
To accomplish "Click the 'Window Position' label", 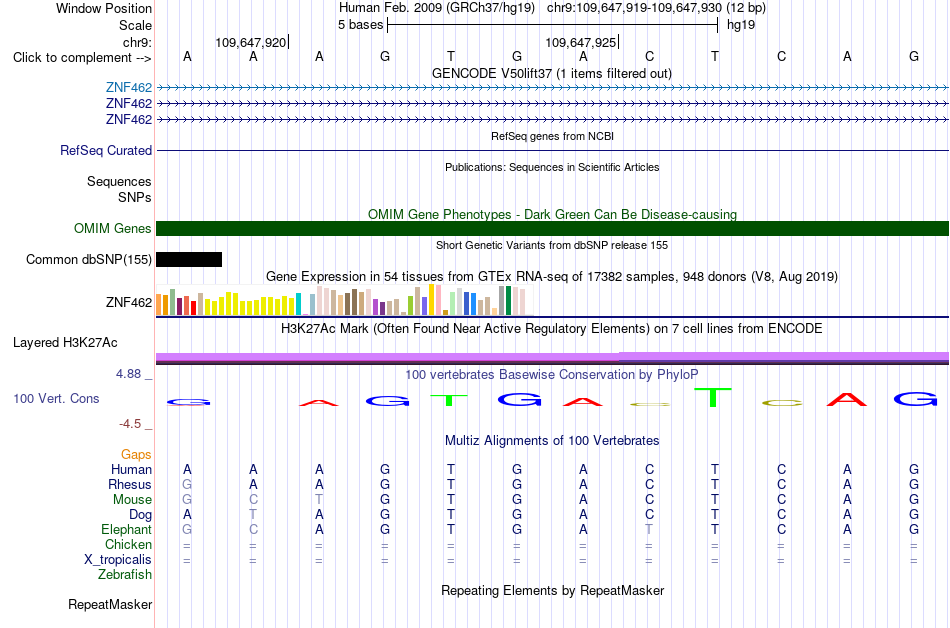I will [x=104, y=8].
